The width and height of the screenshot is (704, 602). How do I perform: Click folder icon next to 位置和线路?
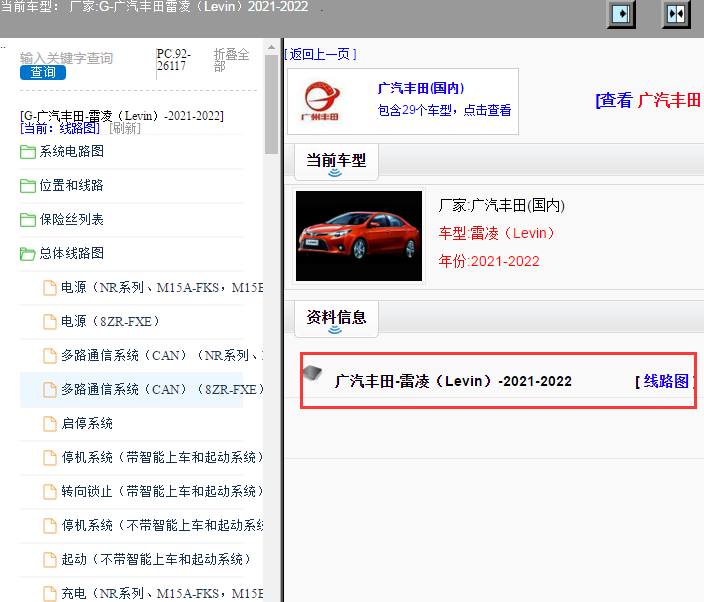coord(28,186)
